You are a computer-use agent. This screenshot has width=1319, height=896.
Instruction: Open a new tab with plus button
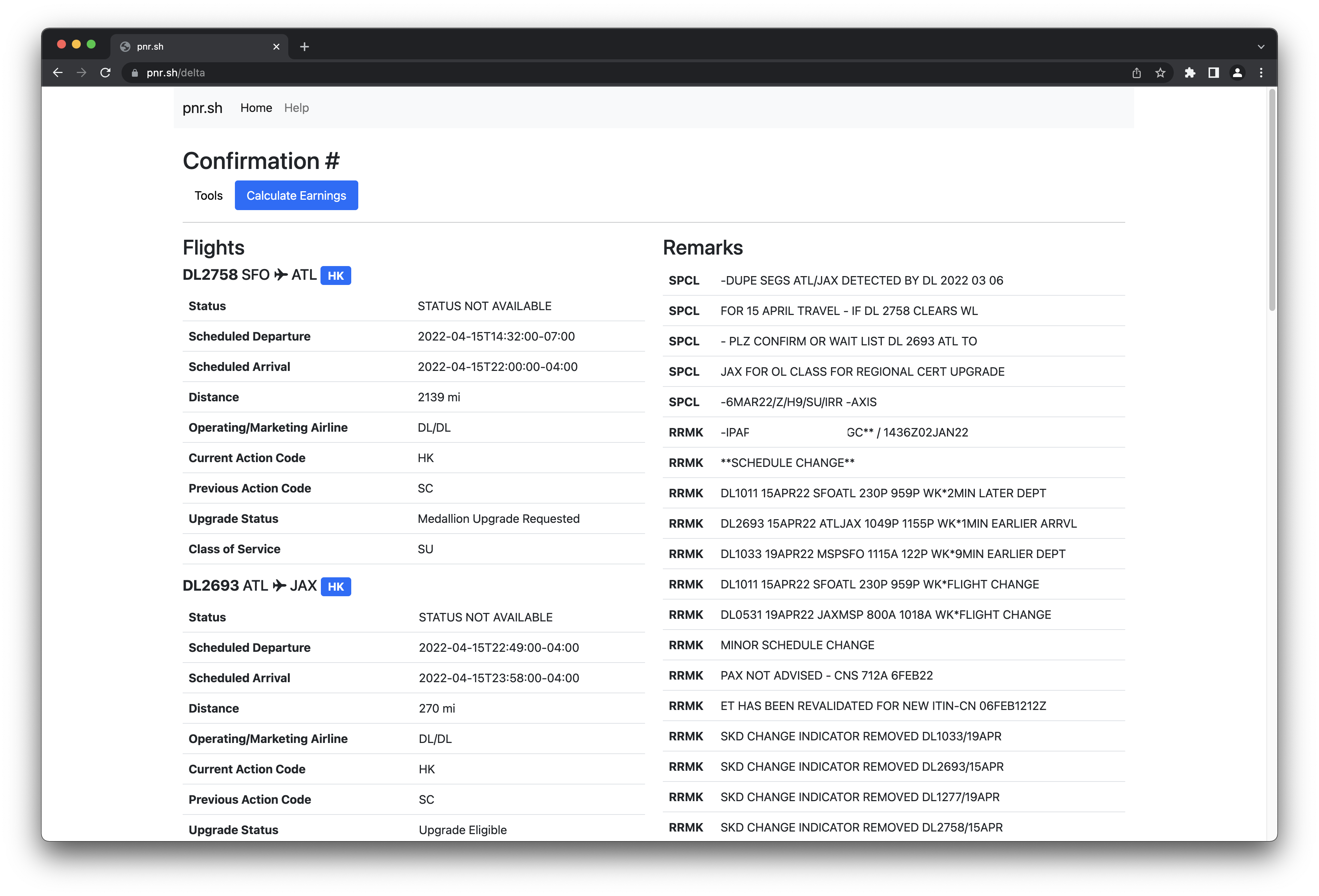pyautogui.click(x=304, y=47)
